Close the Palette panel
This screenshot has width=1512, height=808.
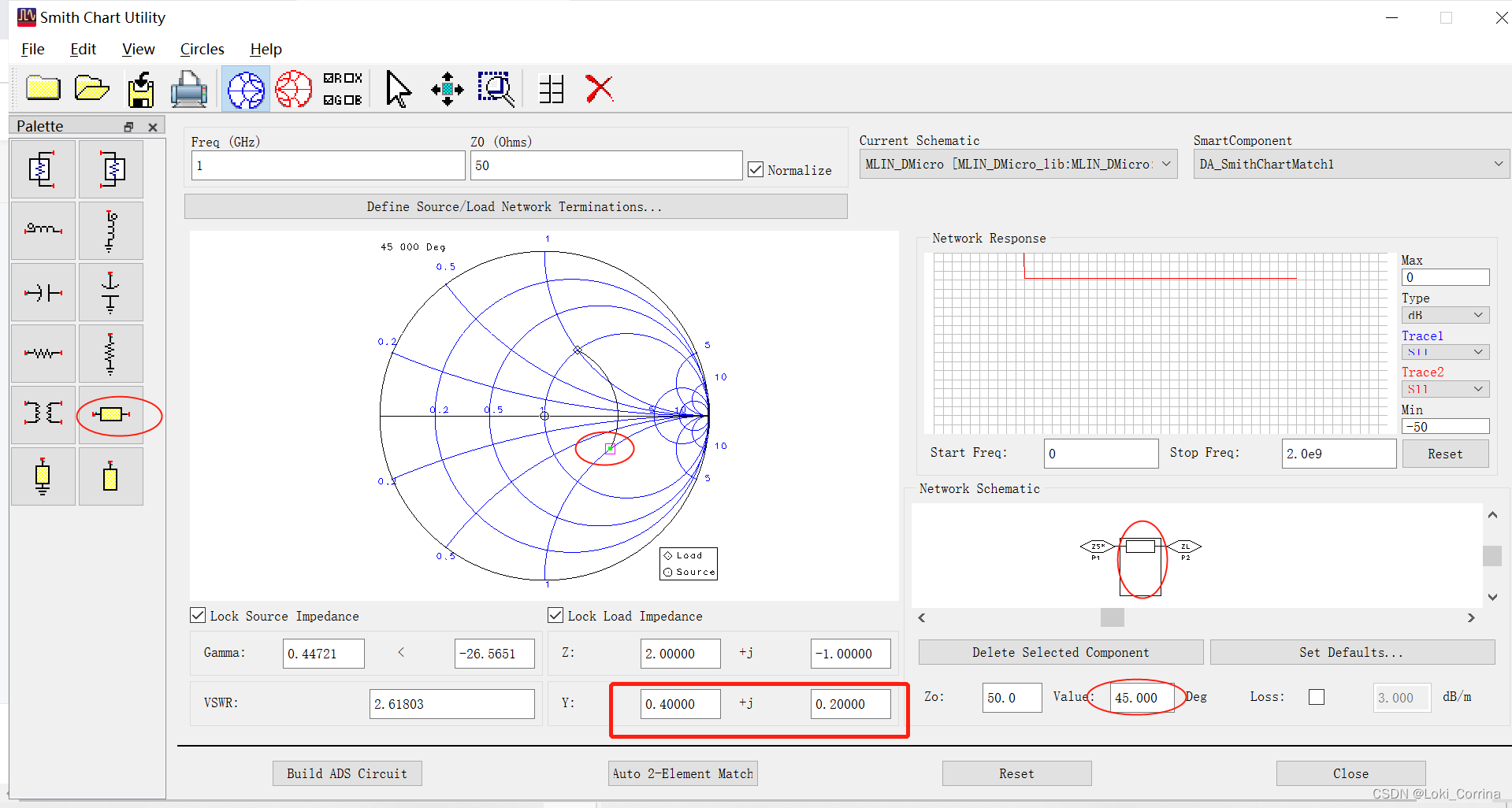coord(153,127)
